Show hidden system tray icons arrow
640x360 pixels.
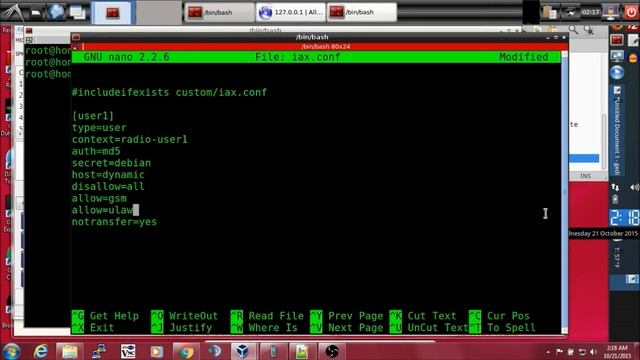tap(548, 351)
